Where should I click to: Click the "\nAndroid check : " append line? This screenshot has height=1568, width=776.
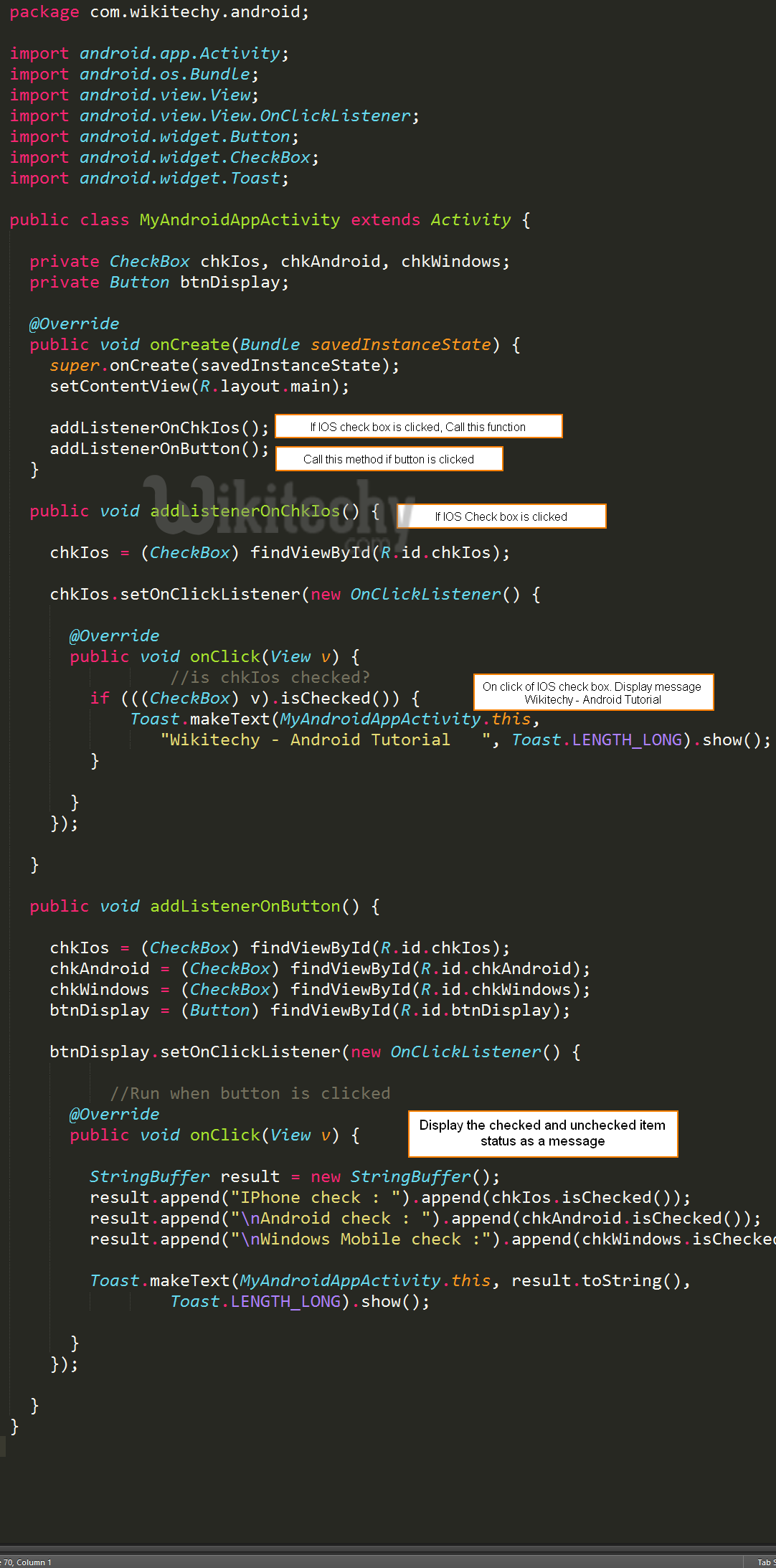[425, 1219]
